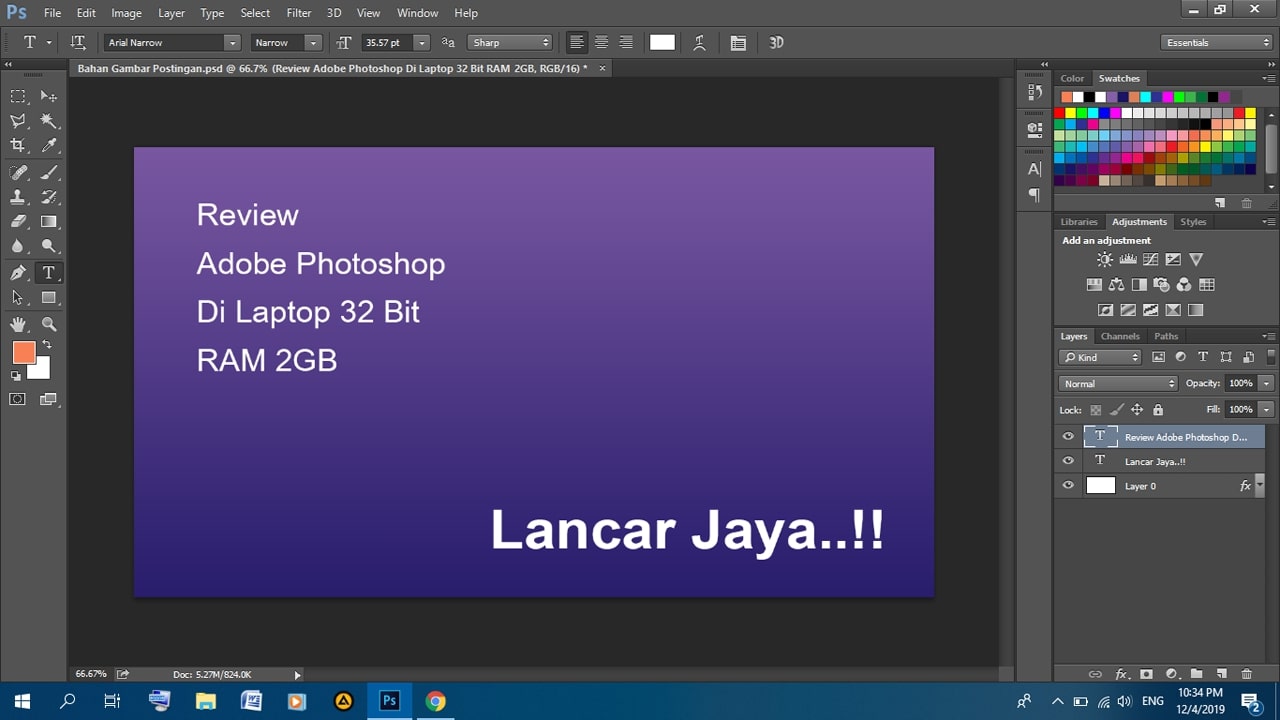Select the Dodge tool
This screenshot has height=720, width=1280.
click(x=48, y=246)
